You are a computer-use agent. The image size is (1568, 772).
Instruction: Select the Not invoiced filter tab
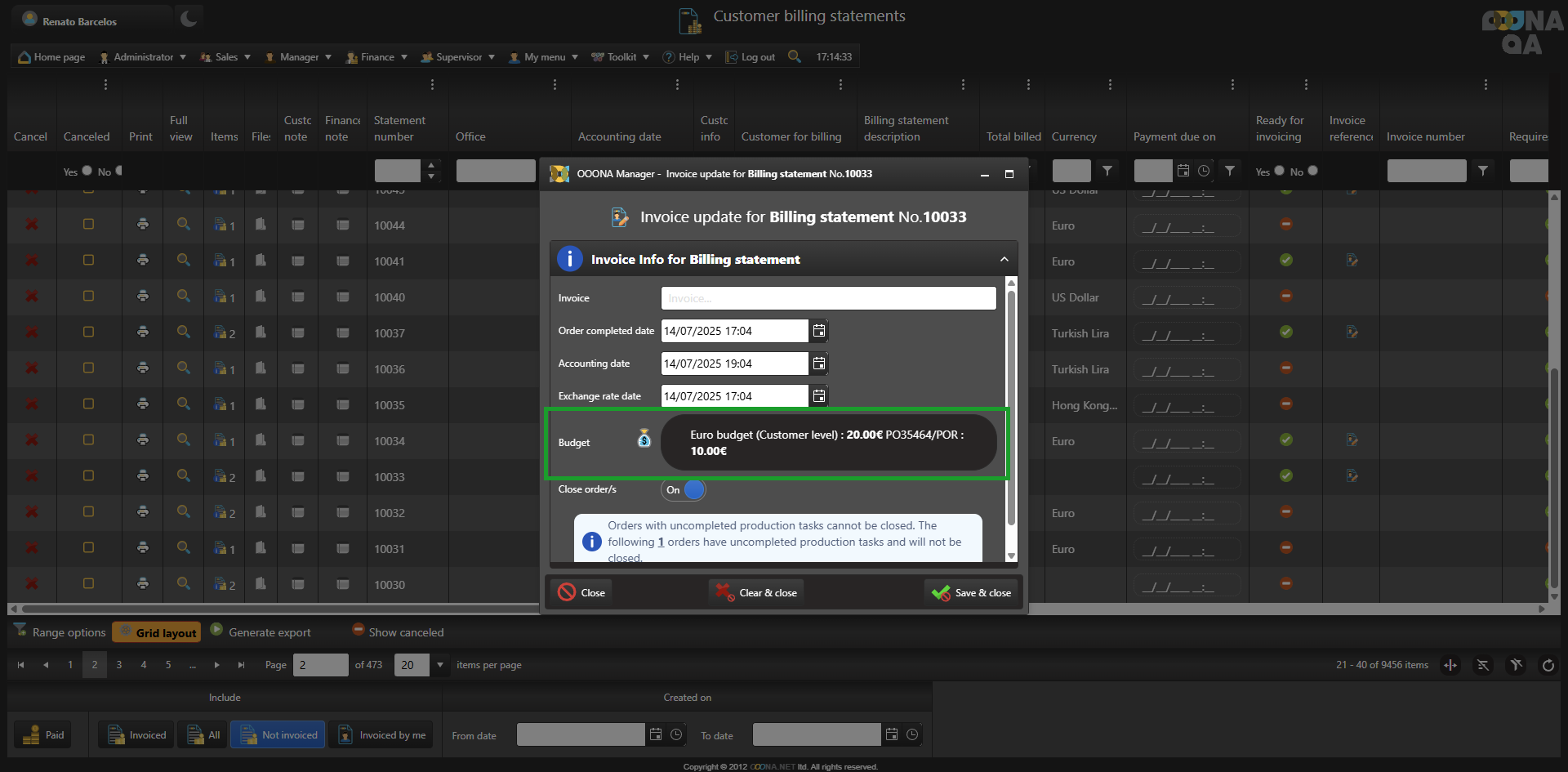pos(278,735)
